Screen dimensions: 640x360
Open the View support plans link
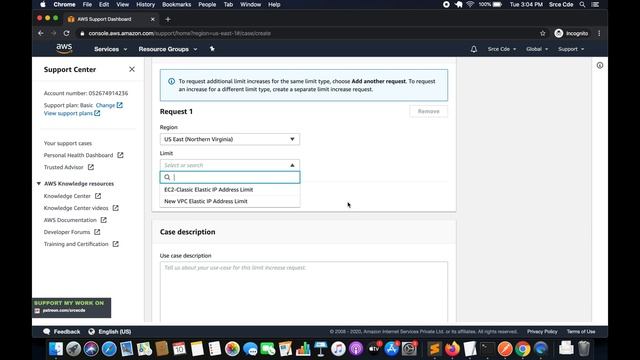click(72, 113)
